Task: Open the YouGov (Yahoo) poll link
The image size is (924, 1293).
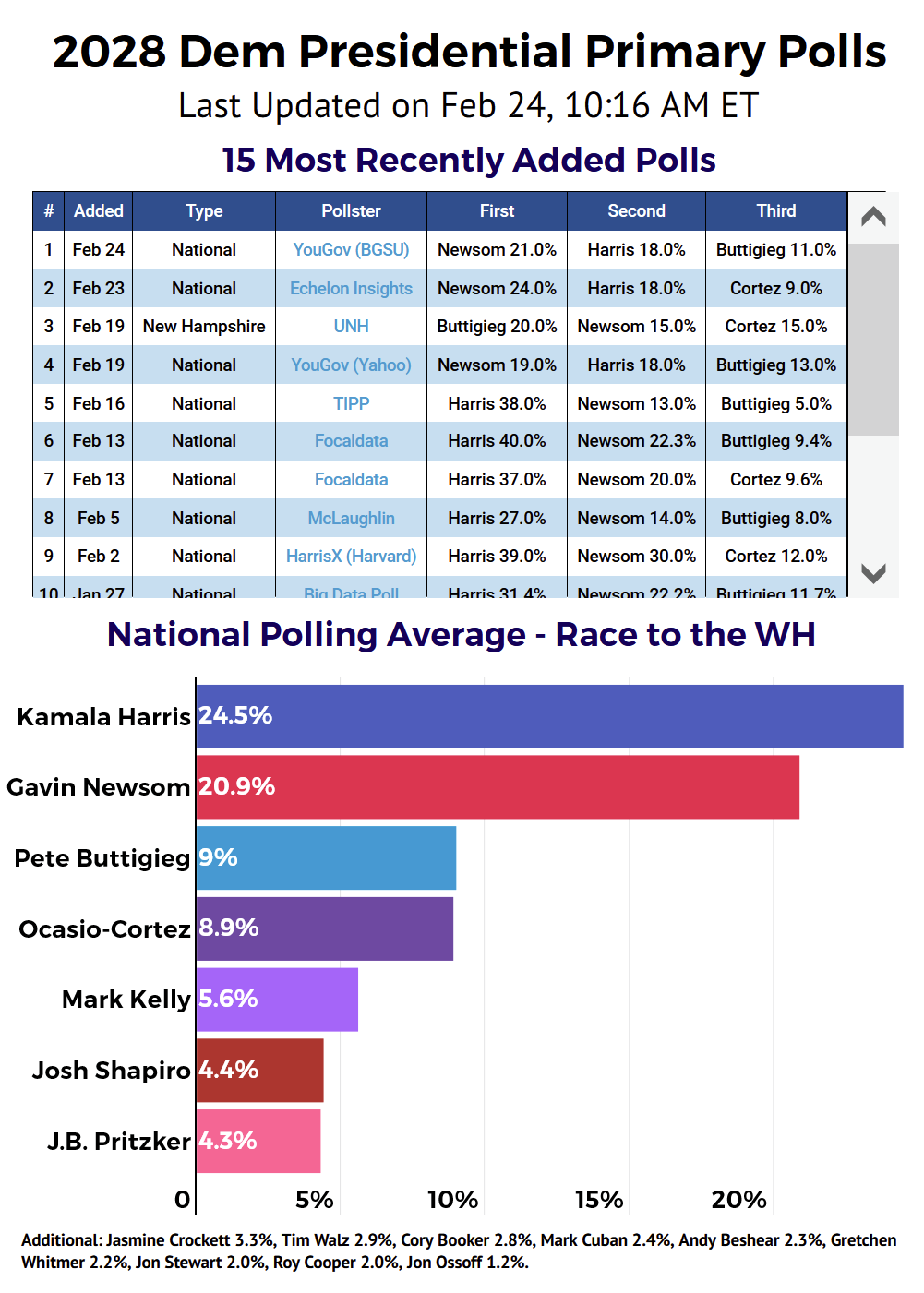Action: pos(351,365)
